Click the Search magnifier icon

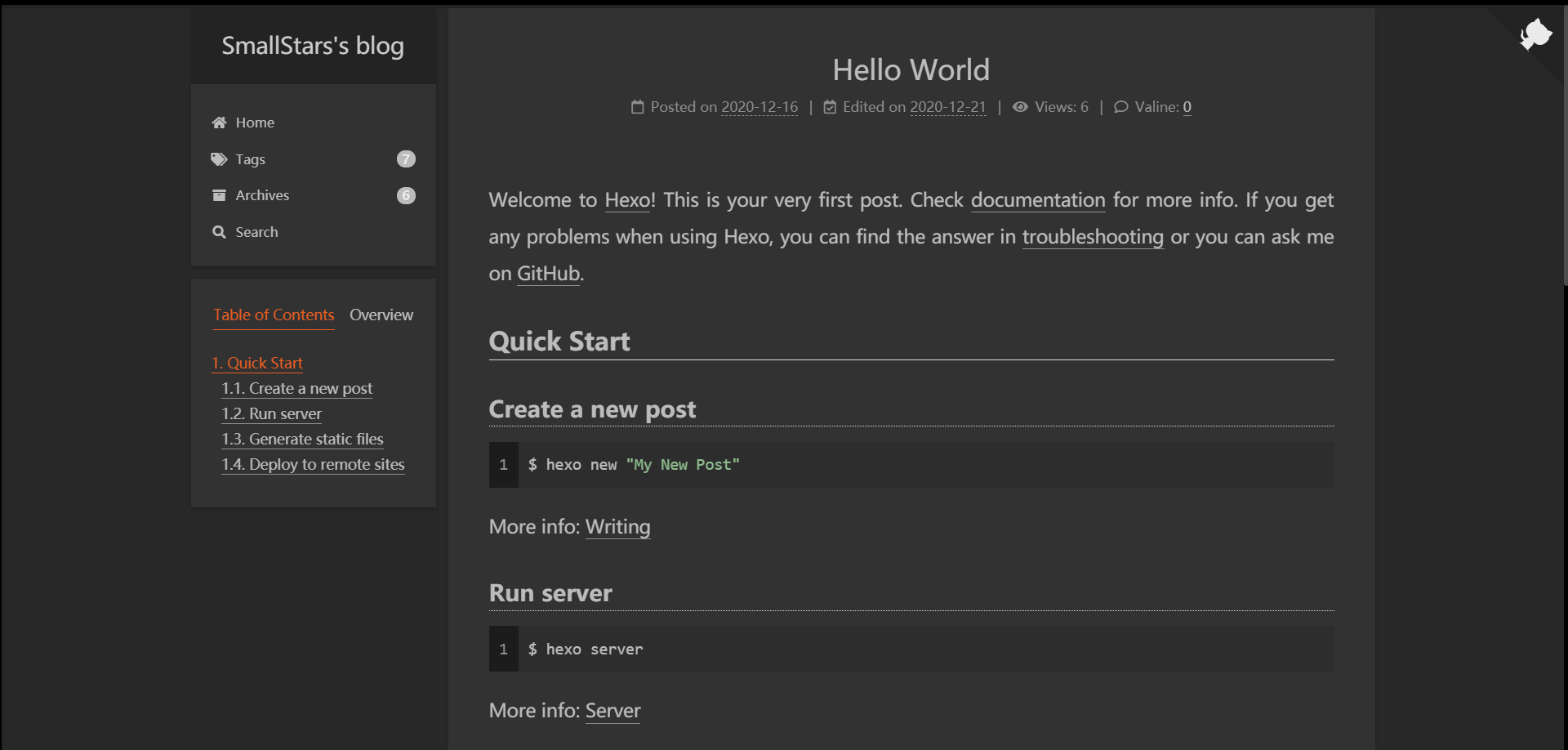point(219,232)
